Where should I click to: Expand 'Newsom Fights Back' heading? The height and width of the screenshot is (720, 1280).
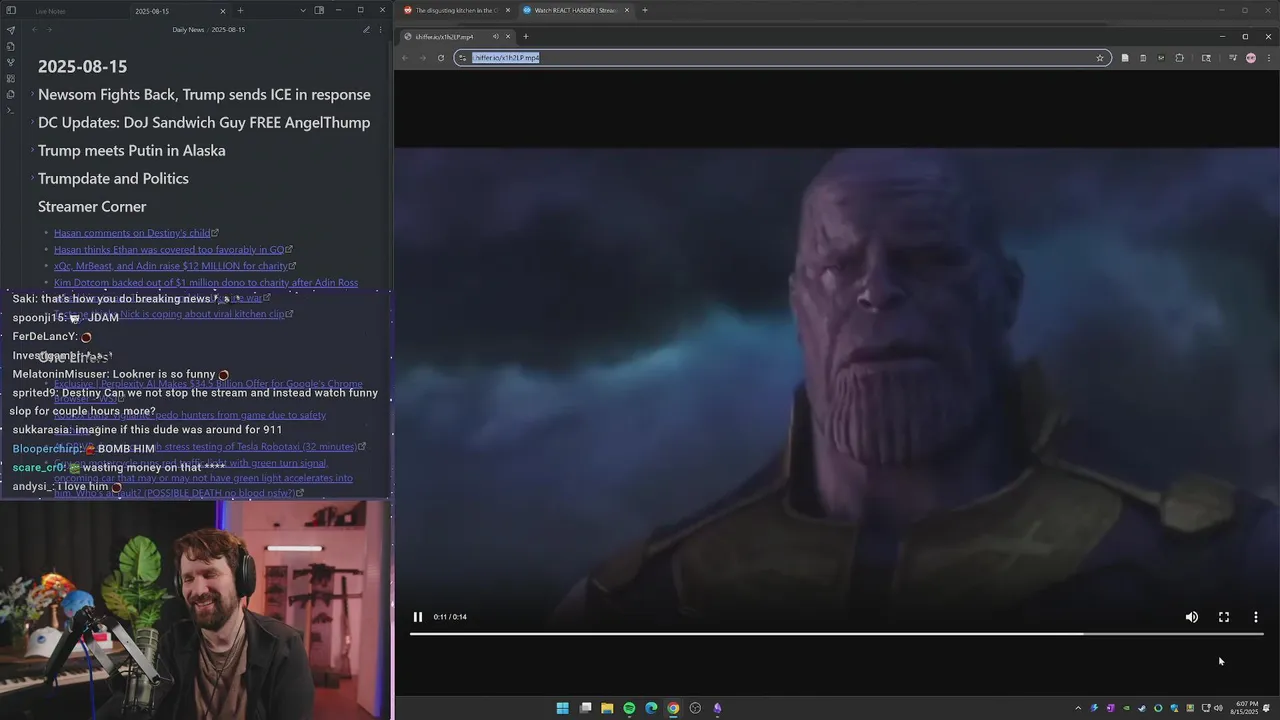click(x=31, y=94)
